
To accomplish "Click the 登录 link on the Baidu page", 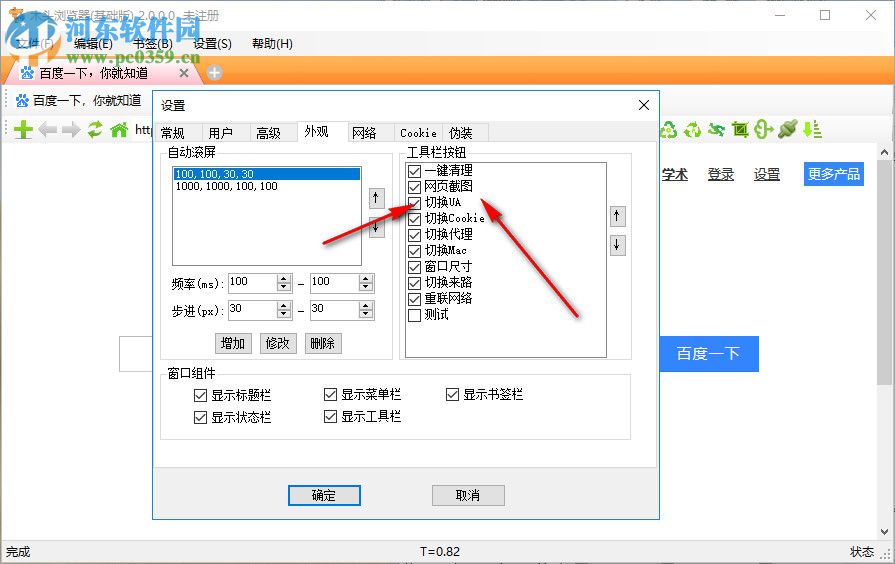I will click(720, 175).
